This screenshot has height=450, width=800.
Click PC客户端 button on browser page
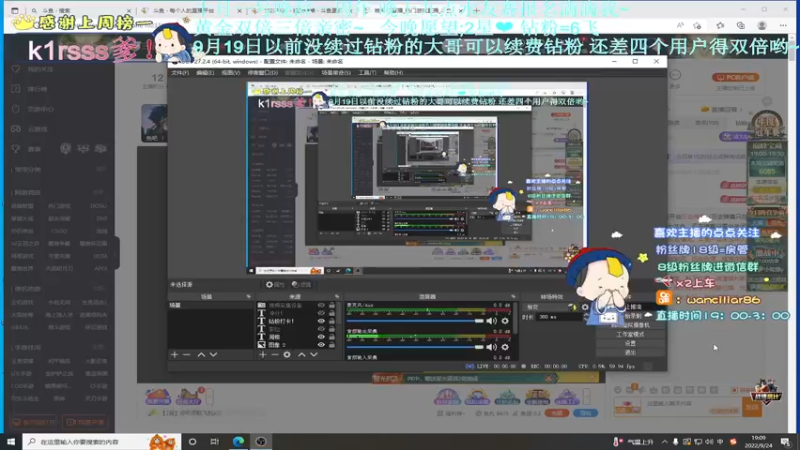point(736,78)
